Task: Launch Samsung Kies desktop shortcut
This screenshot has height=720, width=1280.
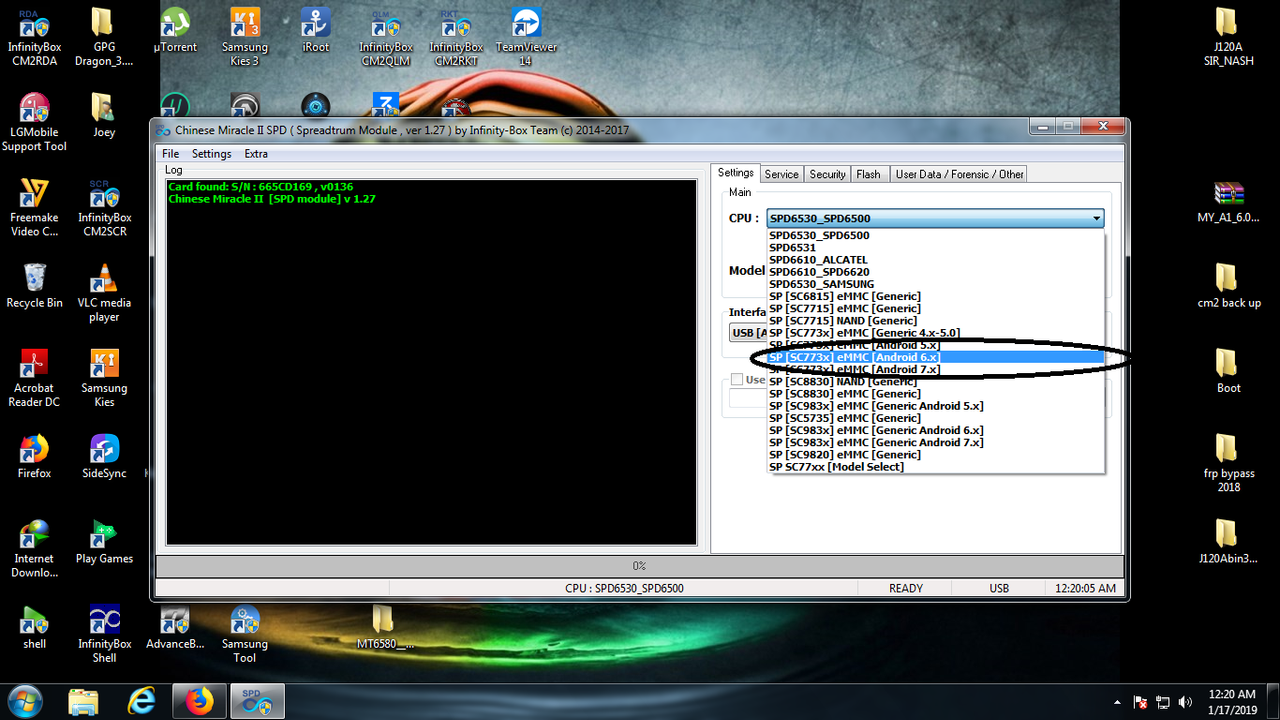Action: click(x=104, y=377)
